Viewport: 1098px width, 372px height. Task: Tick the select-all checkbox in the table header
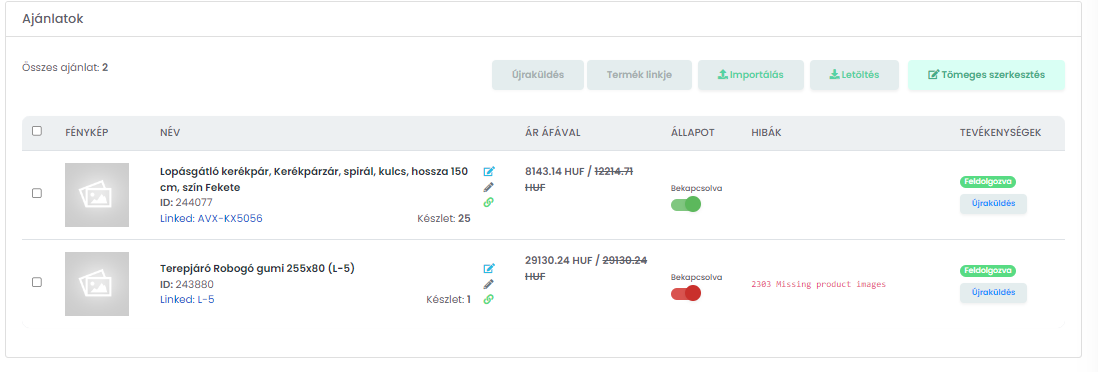(37, 131)
